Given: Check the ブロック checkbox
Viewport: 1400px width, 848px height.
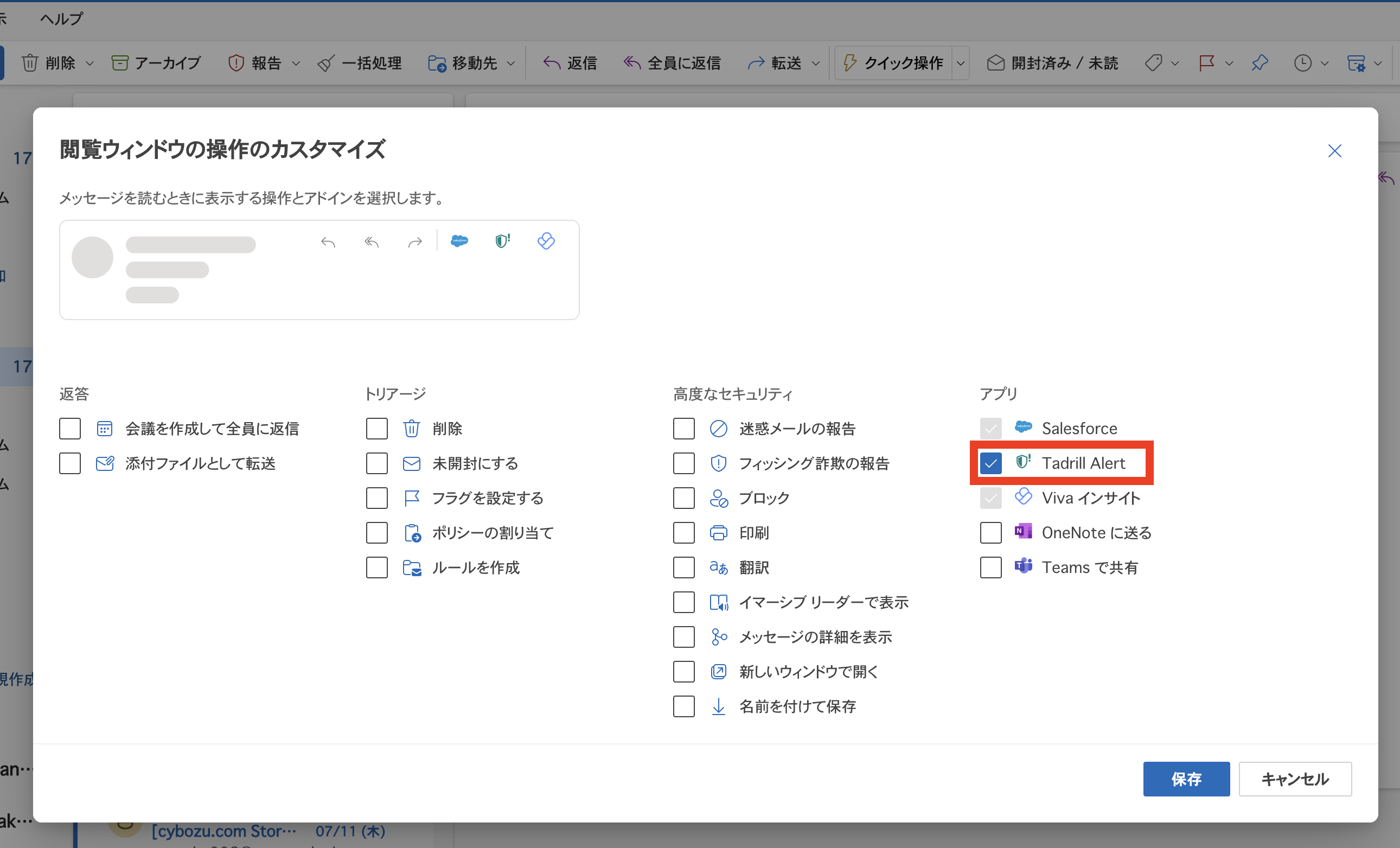Looking at the screenshot, I should coord(683,498).
